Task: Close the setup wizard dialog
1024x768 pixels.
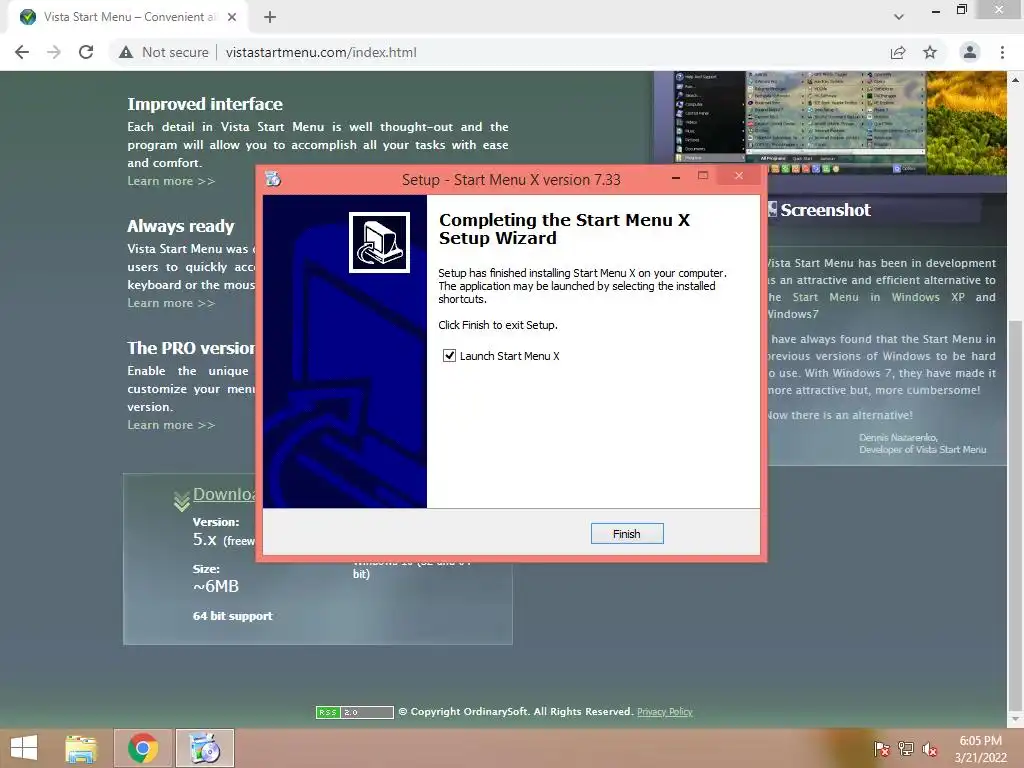Action: tap(739, 175)
